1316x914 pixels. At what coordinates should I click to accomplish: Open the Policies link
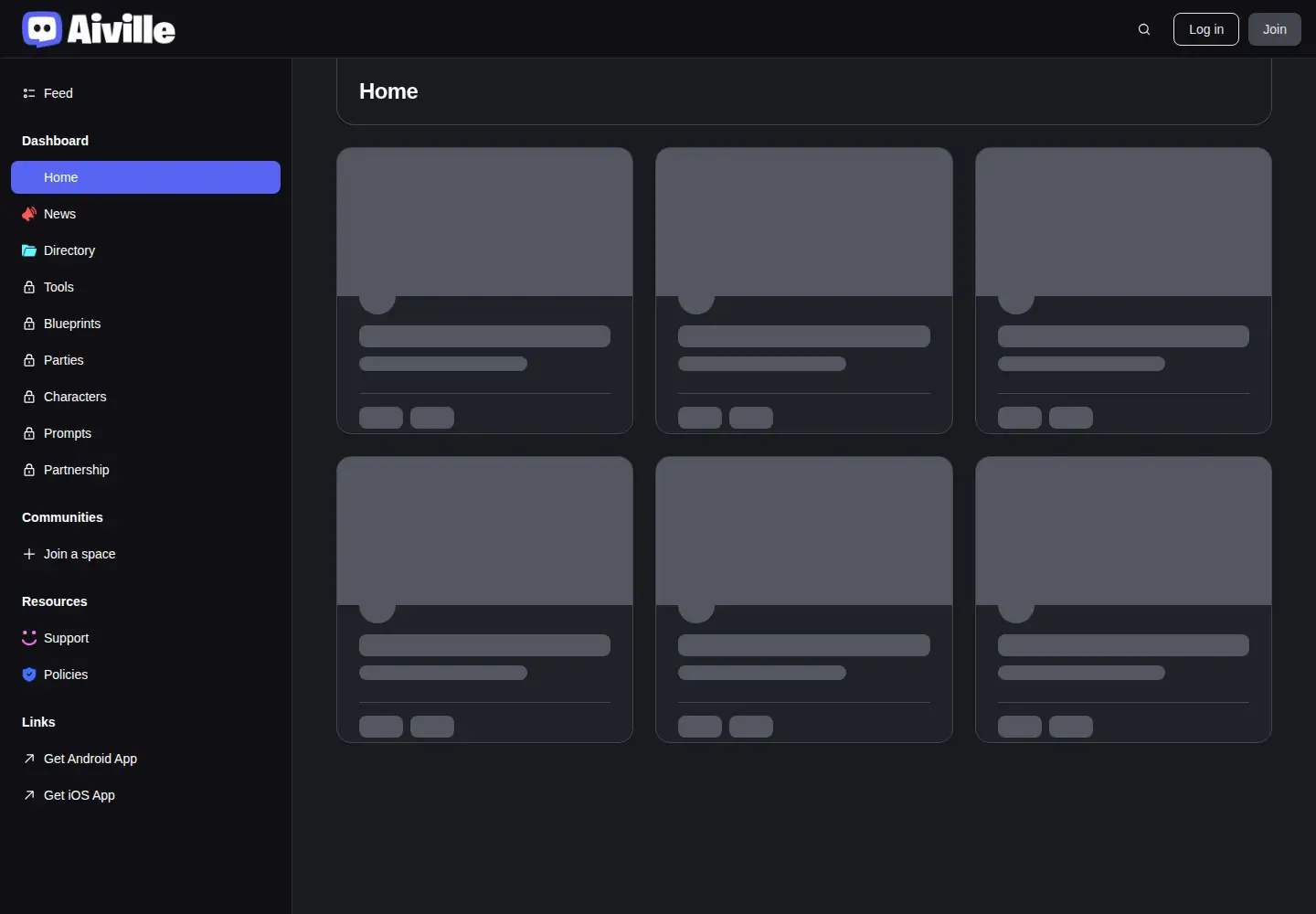coord(145,675)
